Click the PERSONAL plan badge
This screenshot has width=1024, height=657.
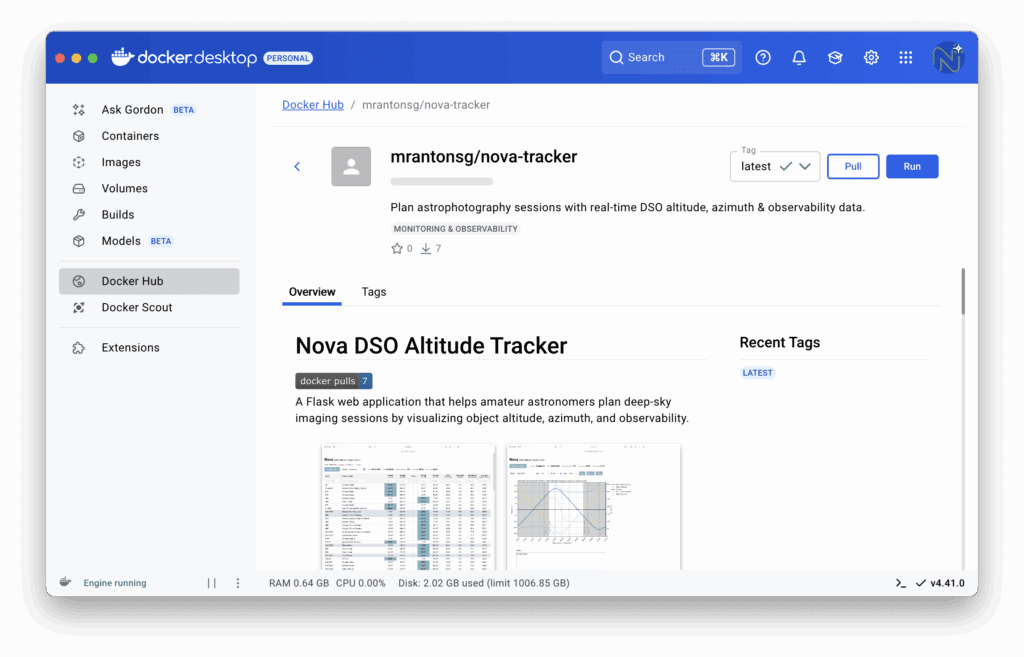coord(288,58)
